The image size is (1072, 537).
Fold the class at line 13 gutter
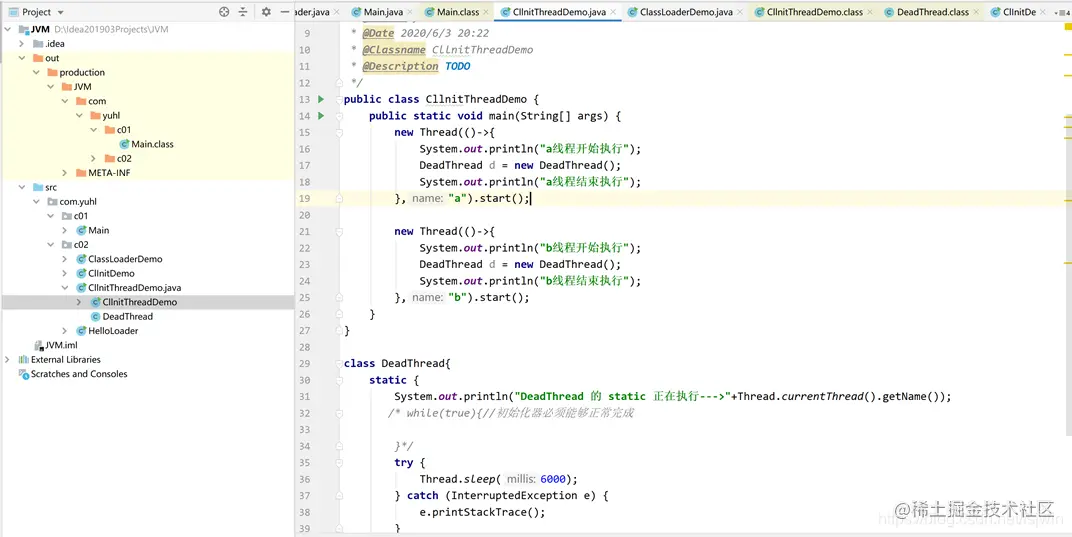tap(338, 99)
